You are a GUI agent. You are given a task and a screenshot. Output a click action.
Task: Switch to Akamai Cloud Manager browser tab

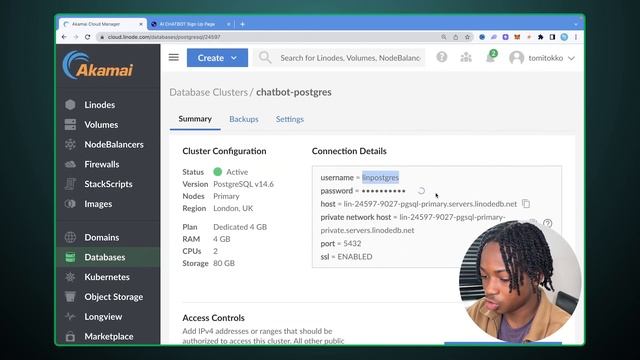(101, 24)
